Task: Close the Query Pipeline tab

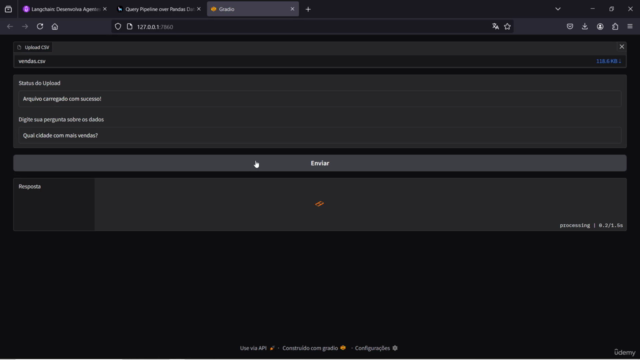Action: (x=199, y=9)
